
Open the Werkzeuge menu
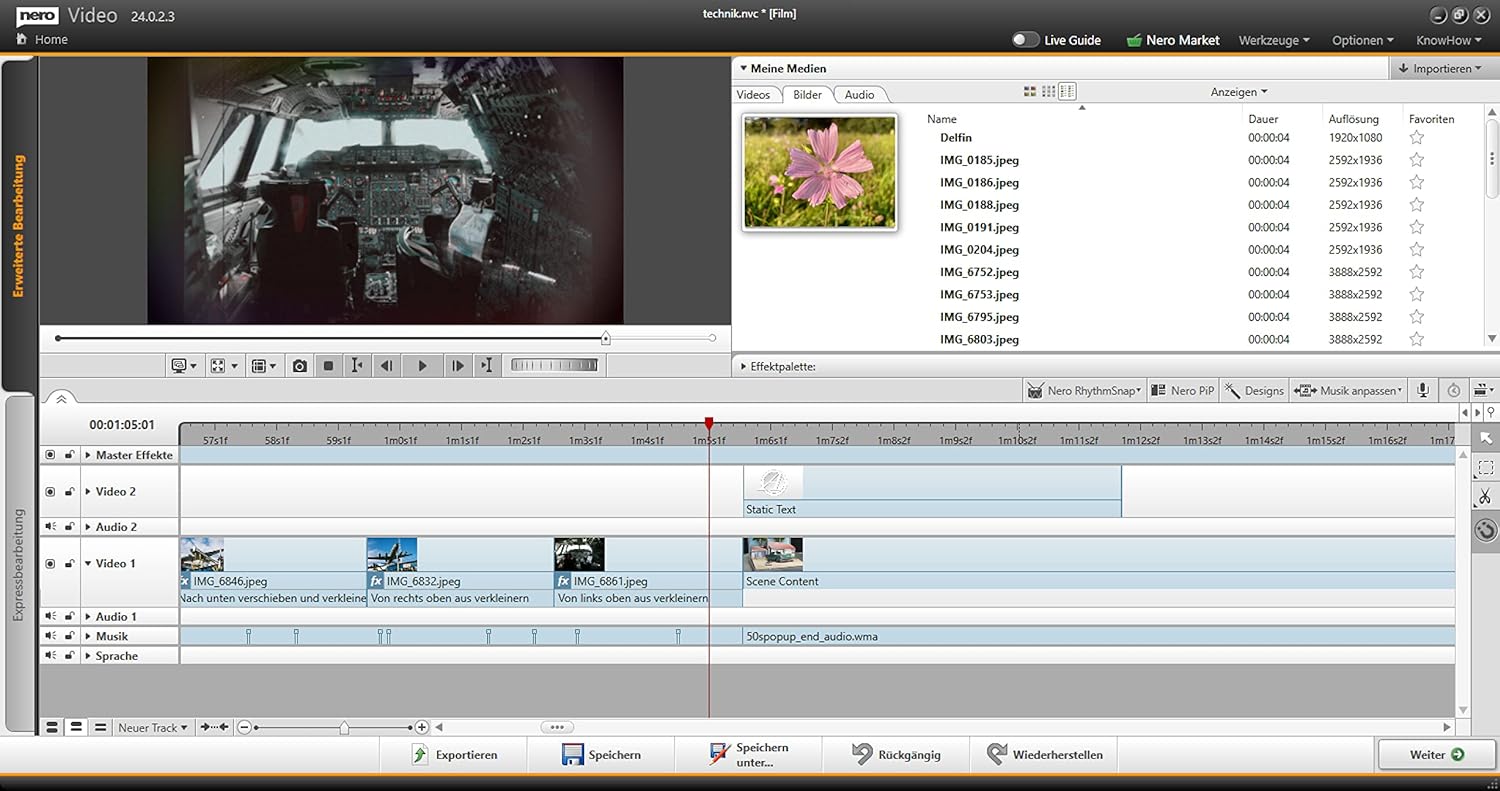click(x=1274, y=40)
